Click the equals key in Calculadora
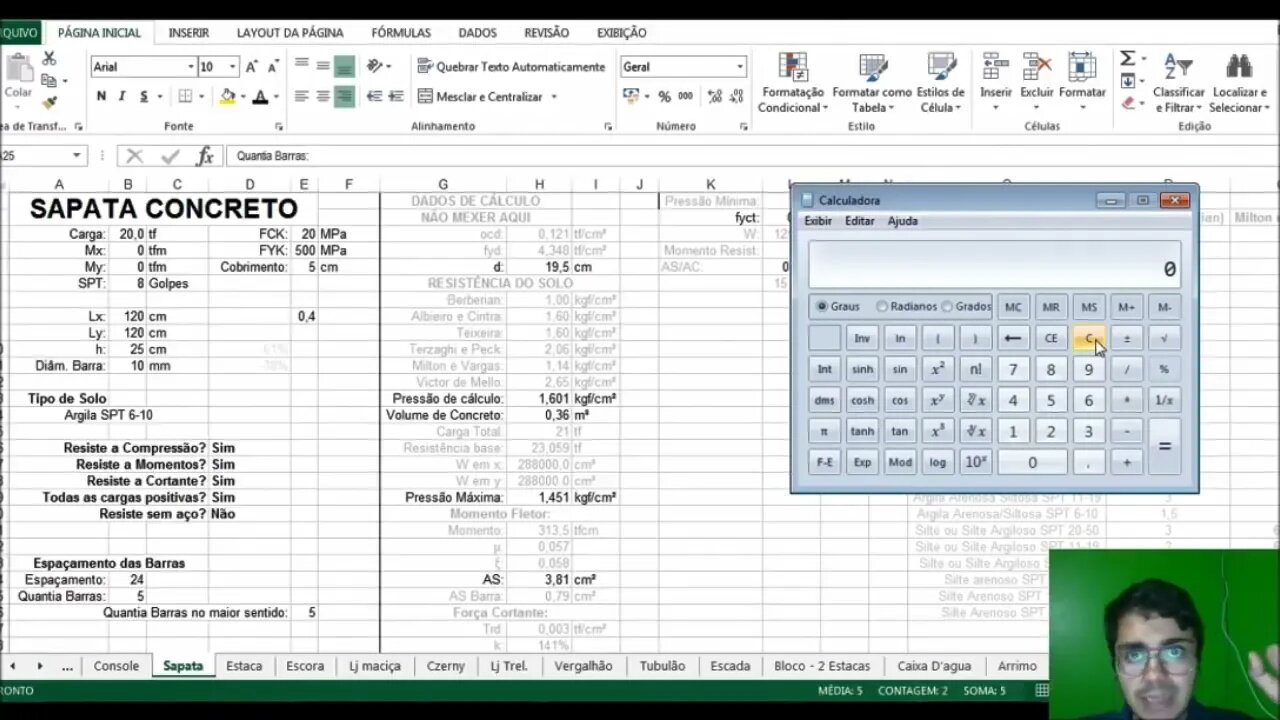The image size is (1280, 720). point(1164,447)
